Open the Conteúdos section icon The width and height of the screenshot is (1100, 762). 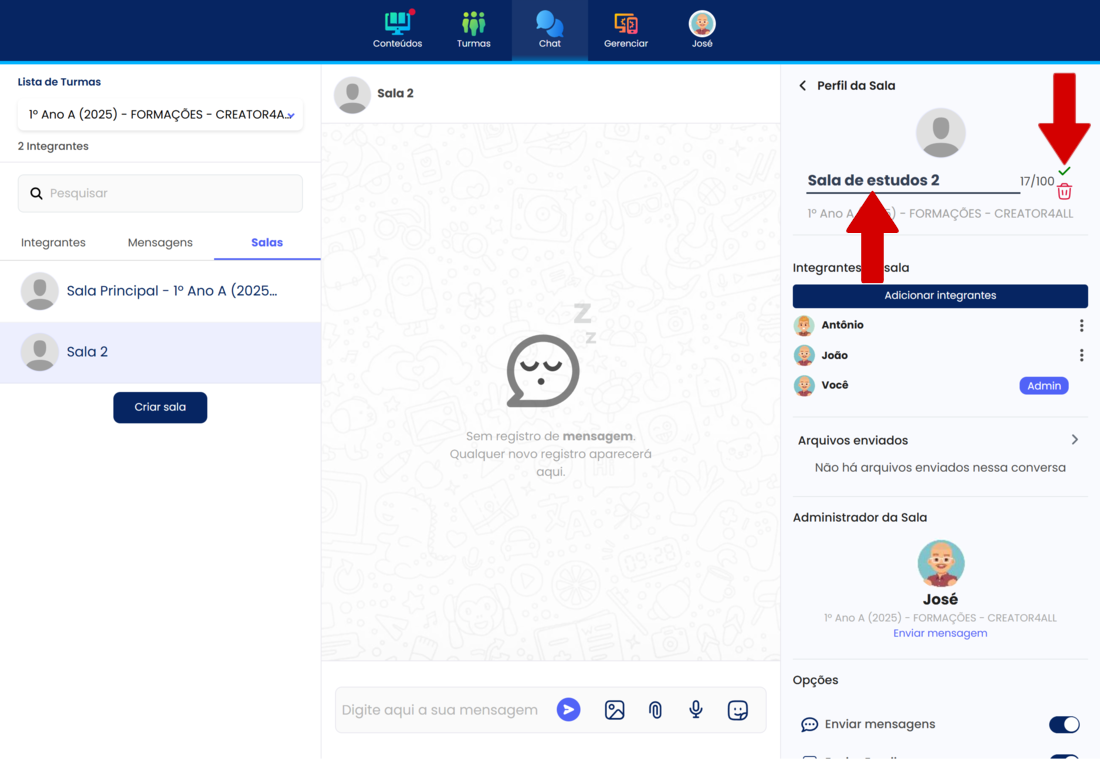[x=397, y=24]
